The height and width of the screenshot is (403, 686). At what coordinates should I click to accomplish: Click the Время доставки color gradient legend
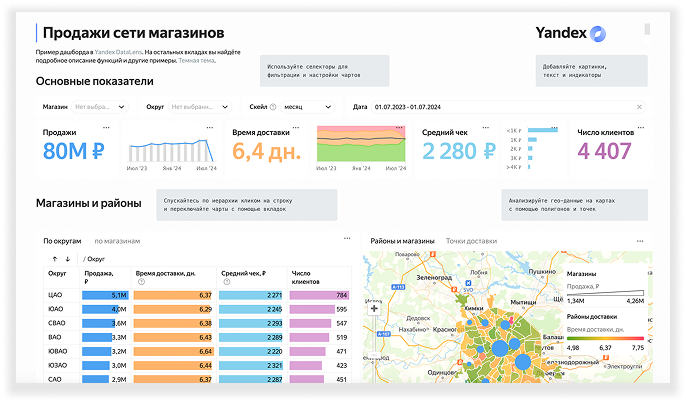pos(605,338)
